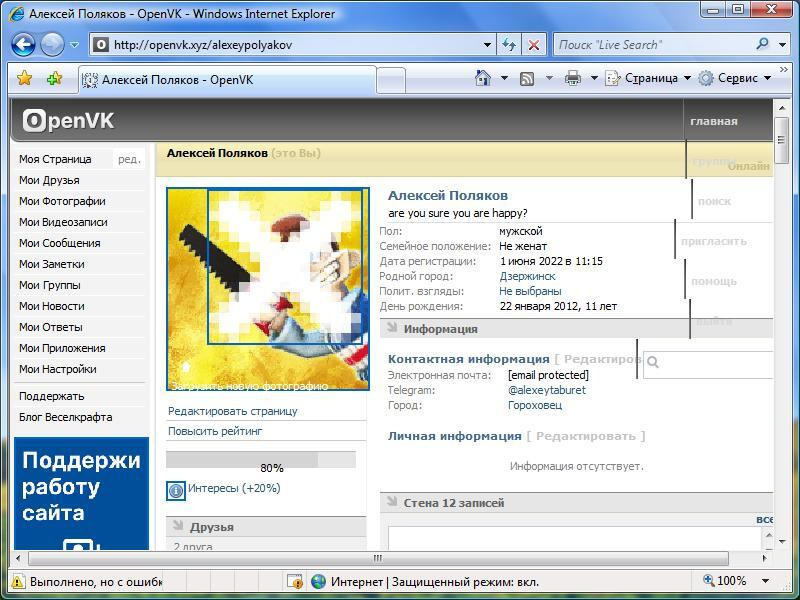Viewport: 800px width, 600px height.
Task: Open the 100% zoom level dropdown
Action: click(765, 581)
